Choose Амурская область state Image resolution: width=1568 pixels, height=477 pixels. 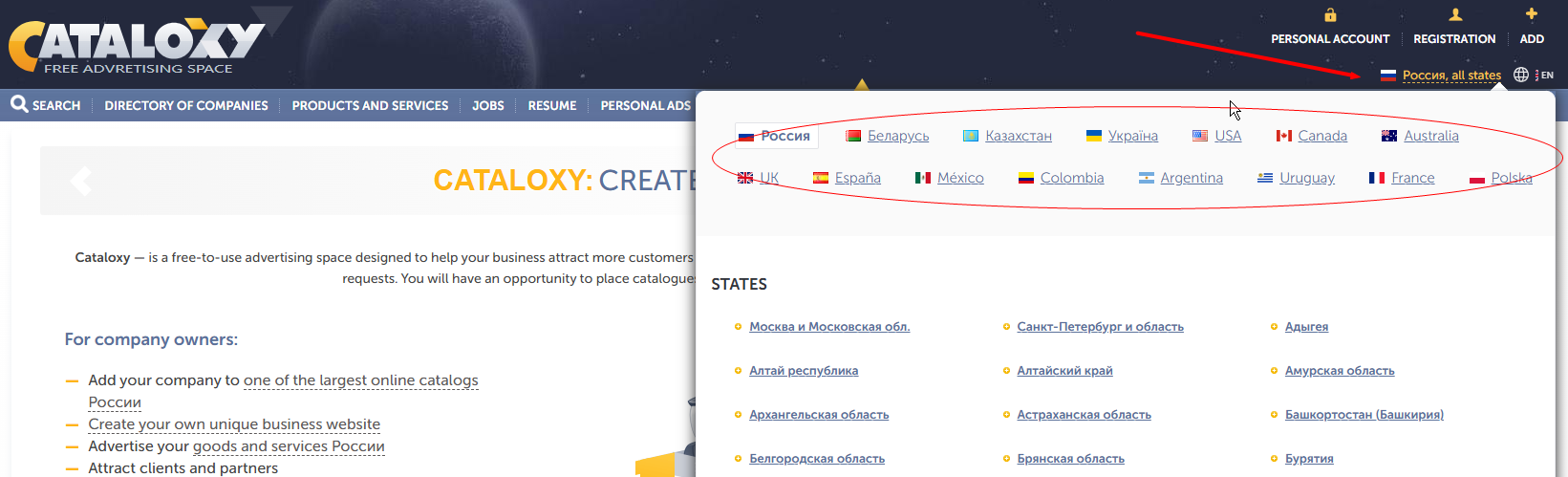[x=1340, y=371]
